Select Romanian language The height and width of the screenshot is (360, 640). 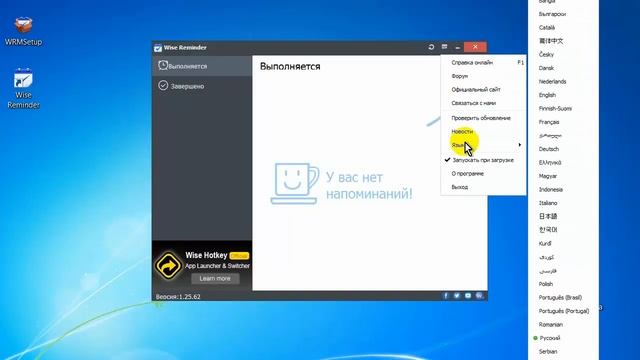(x=550, y=324)
